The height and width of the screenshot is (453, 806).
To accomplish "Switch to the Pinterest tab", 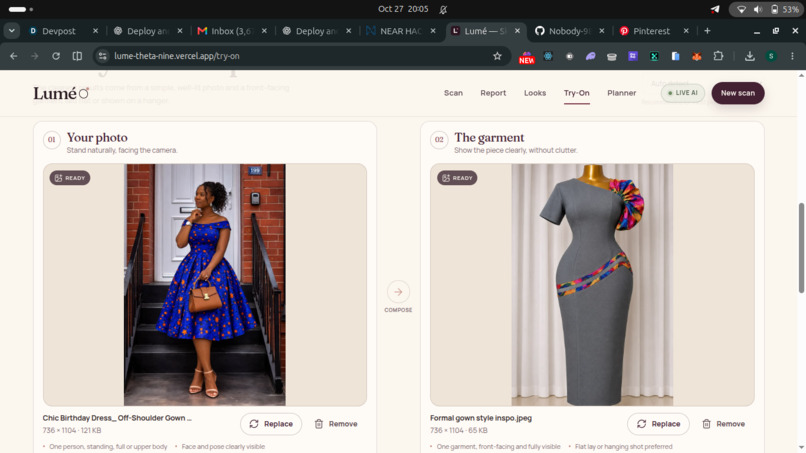I will [x=651, y=31].
